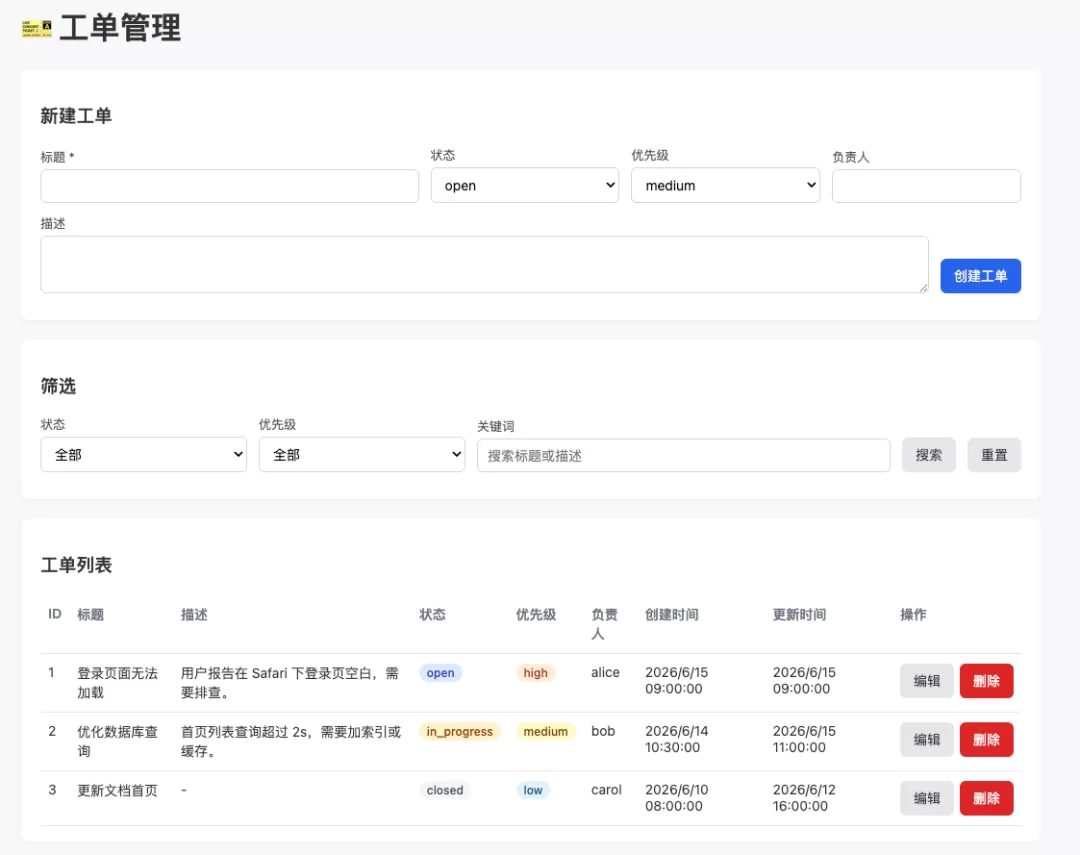Viewport: 1080px width, 855px height.
Task: Click the 操作 column header
Action: [x=913, y=615]
